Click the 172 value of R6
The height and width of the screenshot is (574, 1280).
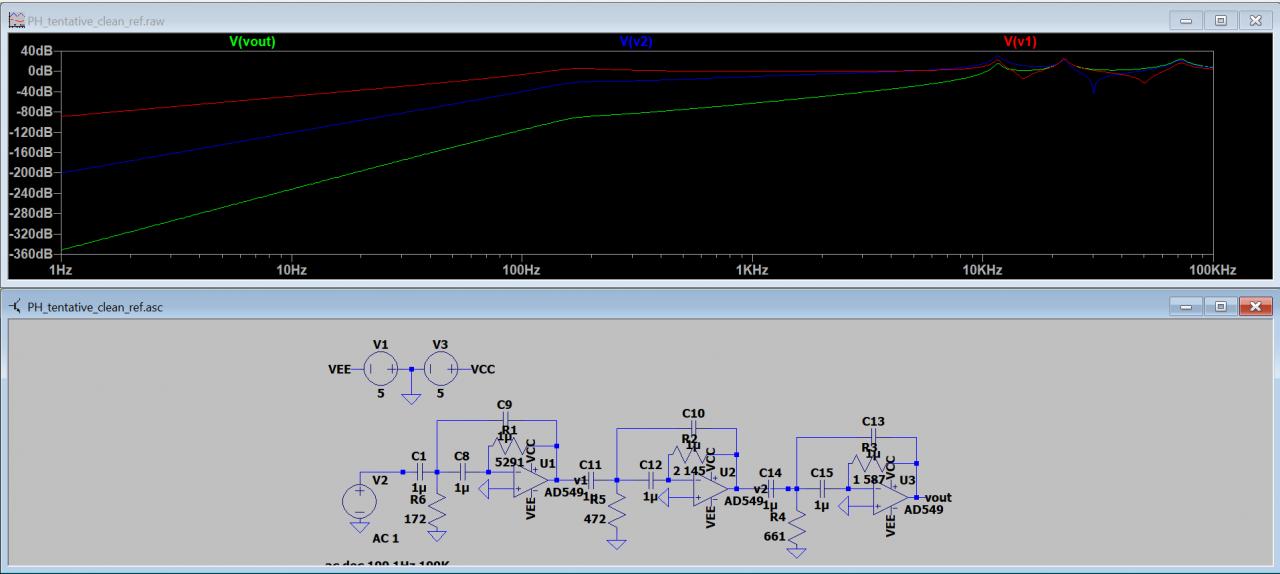[x=414, y=519]
